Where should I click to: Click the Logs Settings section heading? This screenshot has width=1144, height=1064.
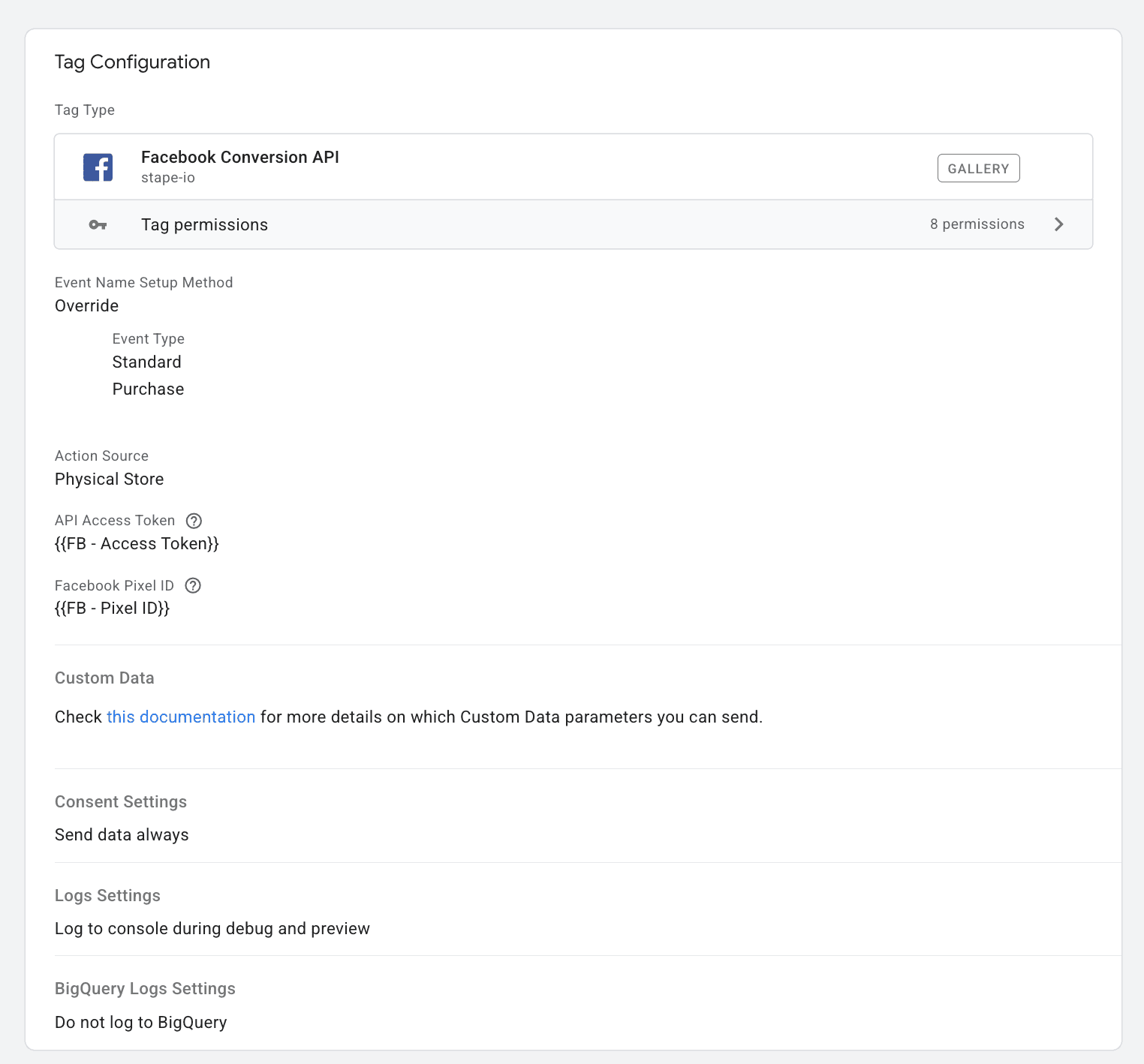(107, 896)
